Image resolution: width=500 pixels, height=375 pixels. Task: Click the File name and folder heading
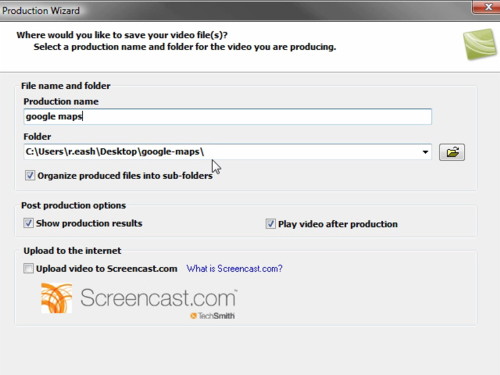pyautogui.click(x=66, y=86)
